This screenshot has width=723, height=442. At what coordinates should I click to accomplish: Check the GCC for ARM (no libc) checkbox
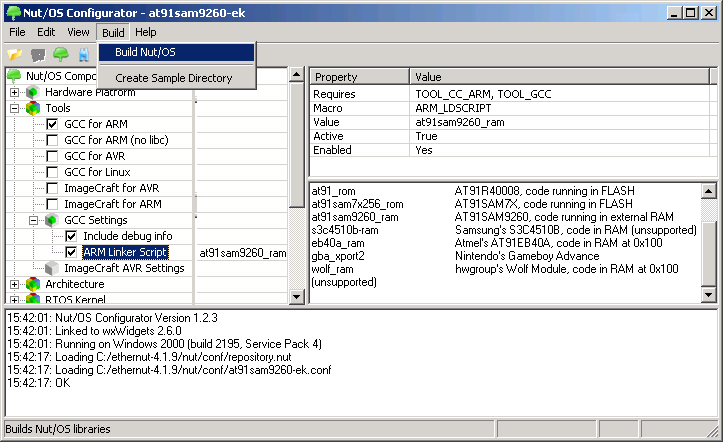coord(52,140)
